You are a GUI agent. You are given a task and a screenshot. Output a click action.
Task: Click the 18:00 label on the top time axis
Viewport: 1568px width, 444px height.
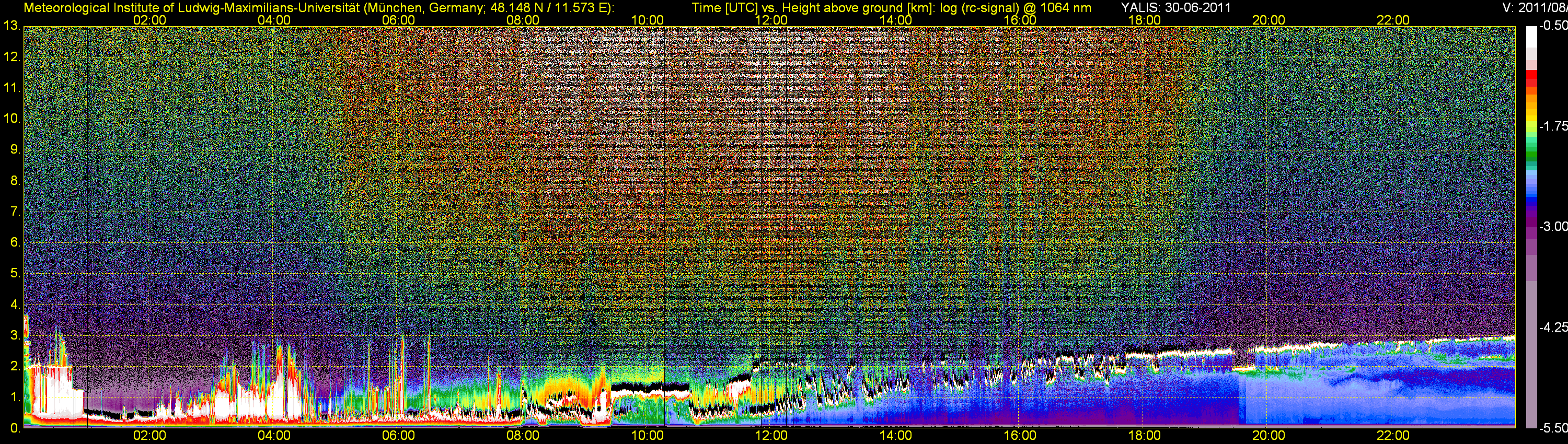coord(1144,20)
